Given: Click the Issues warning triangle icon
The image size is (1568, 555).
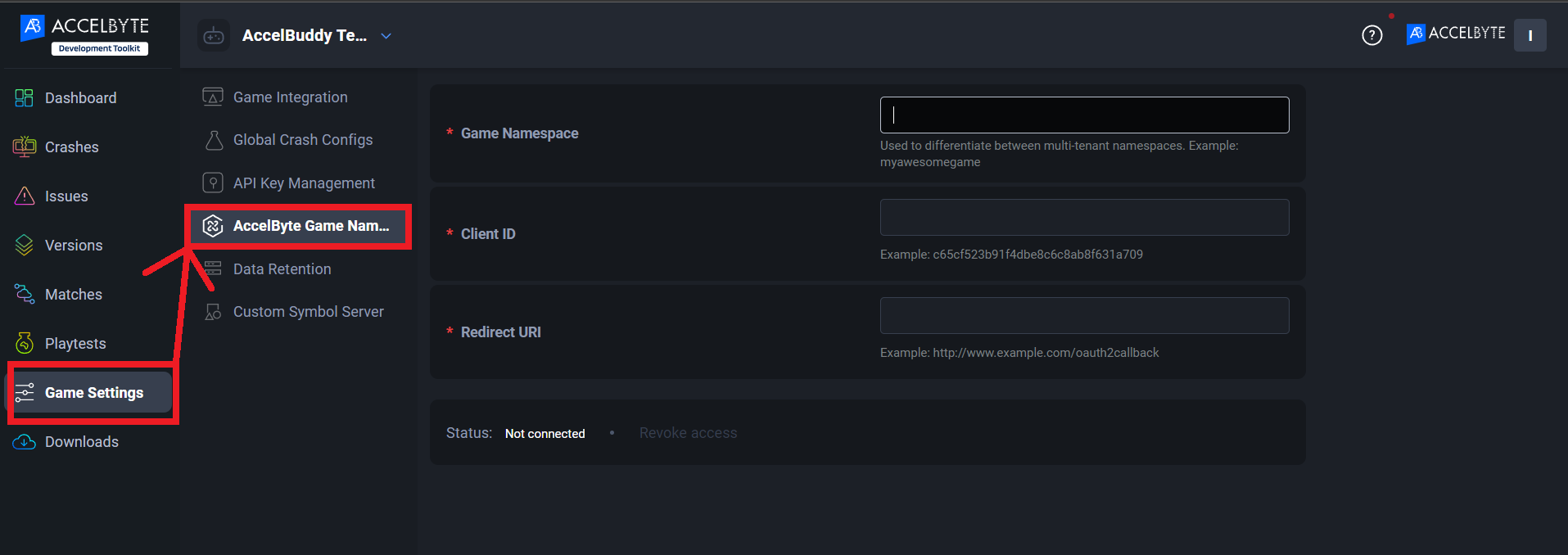Looking at the screenshot, I should click(x=25, y=196).
